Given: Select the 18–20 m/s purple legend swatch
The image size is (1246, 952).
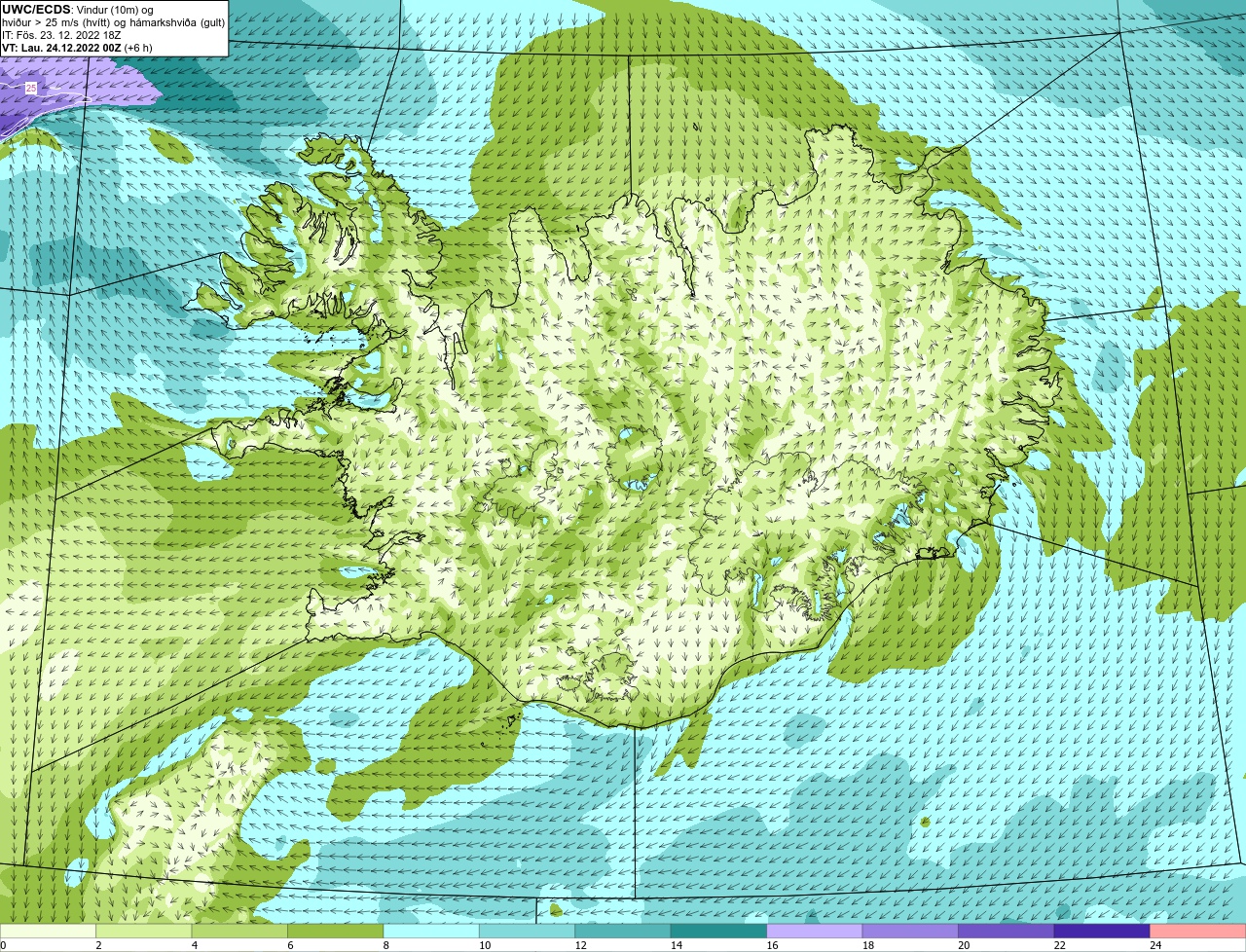Looking at the screenshot, I should 910,932.
